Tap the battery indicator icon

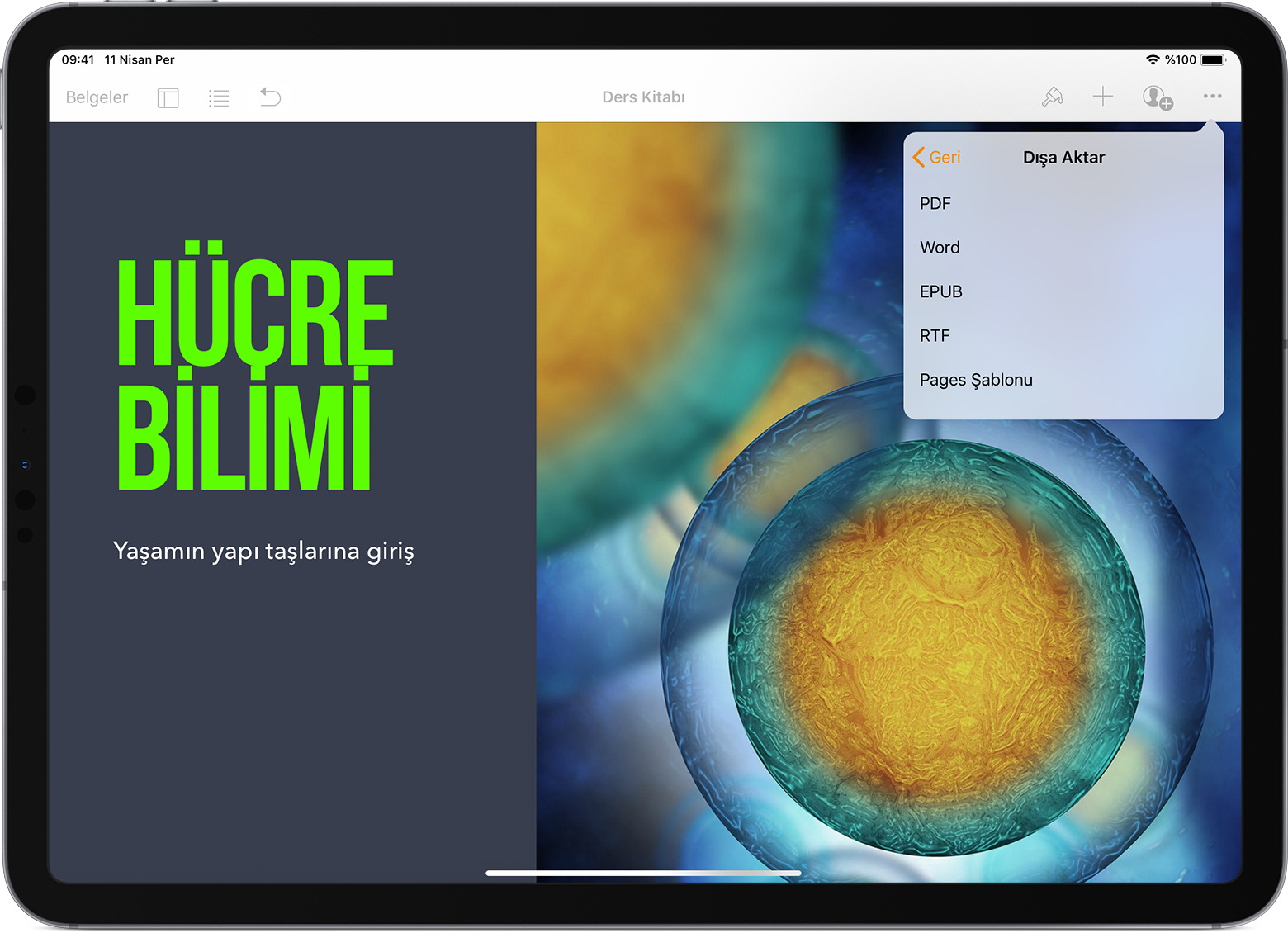point(1213,60)
